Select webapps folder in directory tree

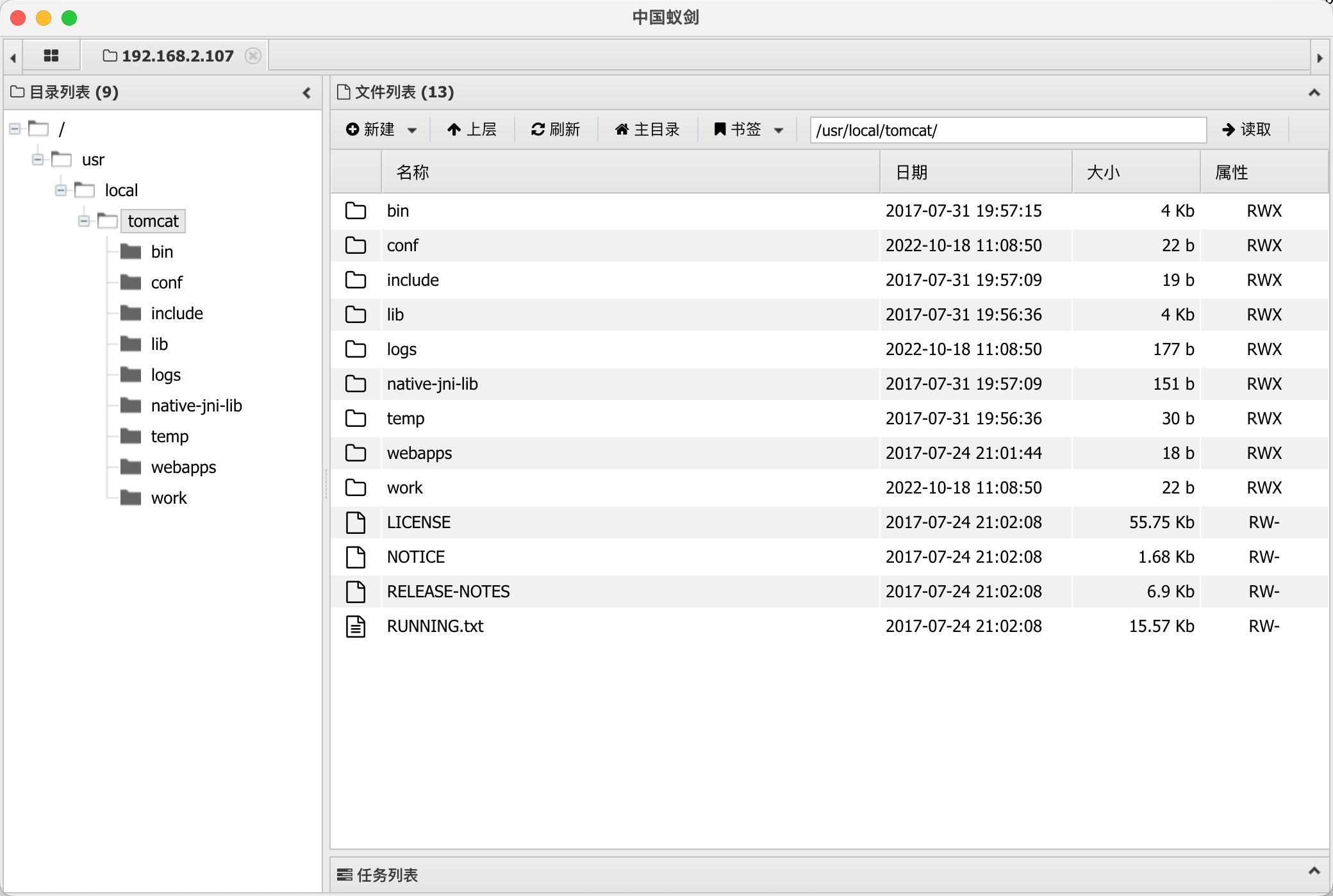183,467
